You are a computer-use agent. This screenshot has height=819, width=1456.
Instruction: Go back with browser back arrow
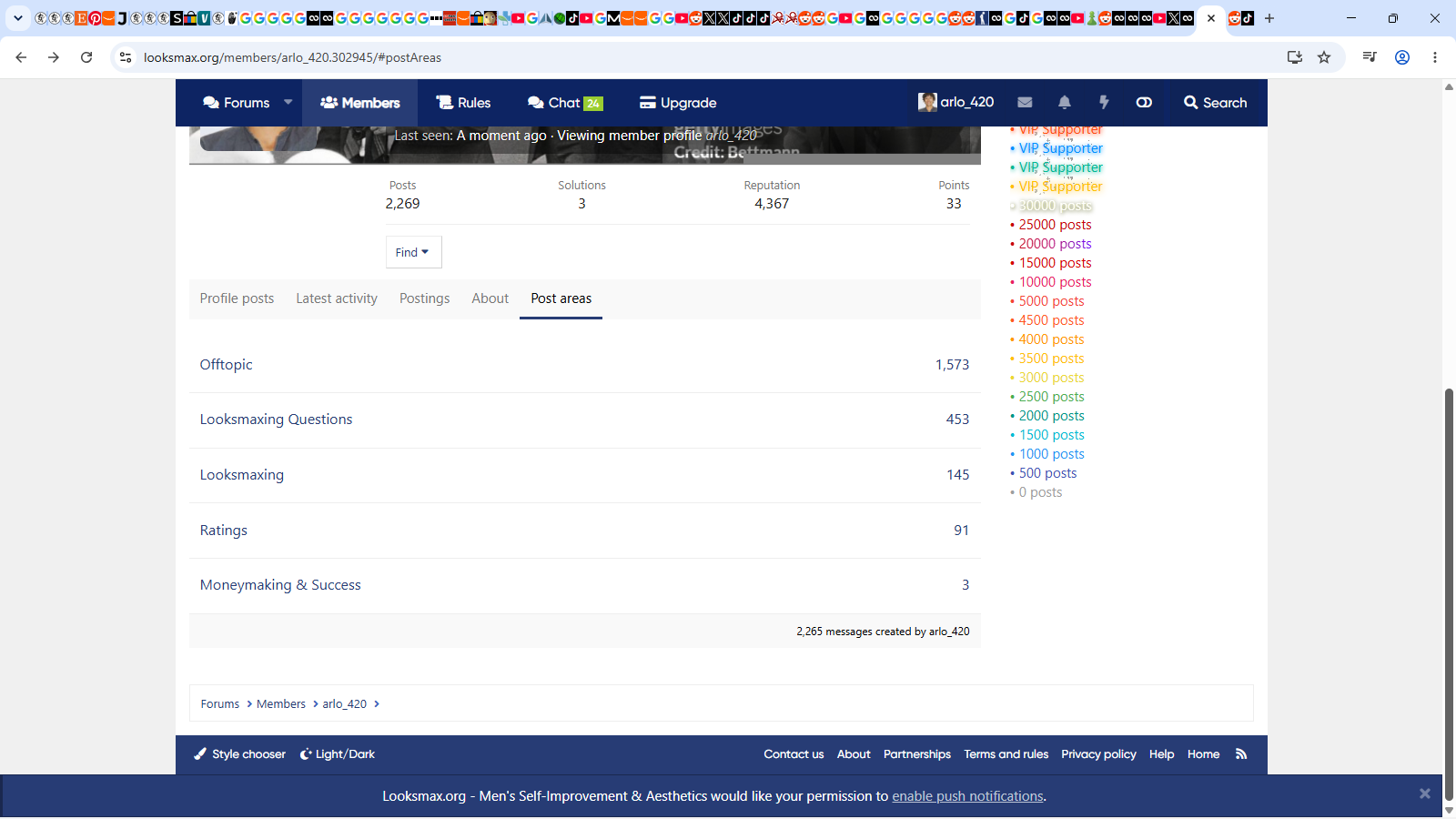21,57
